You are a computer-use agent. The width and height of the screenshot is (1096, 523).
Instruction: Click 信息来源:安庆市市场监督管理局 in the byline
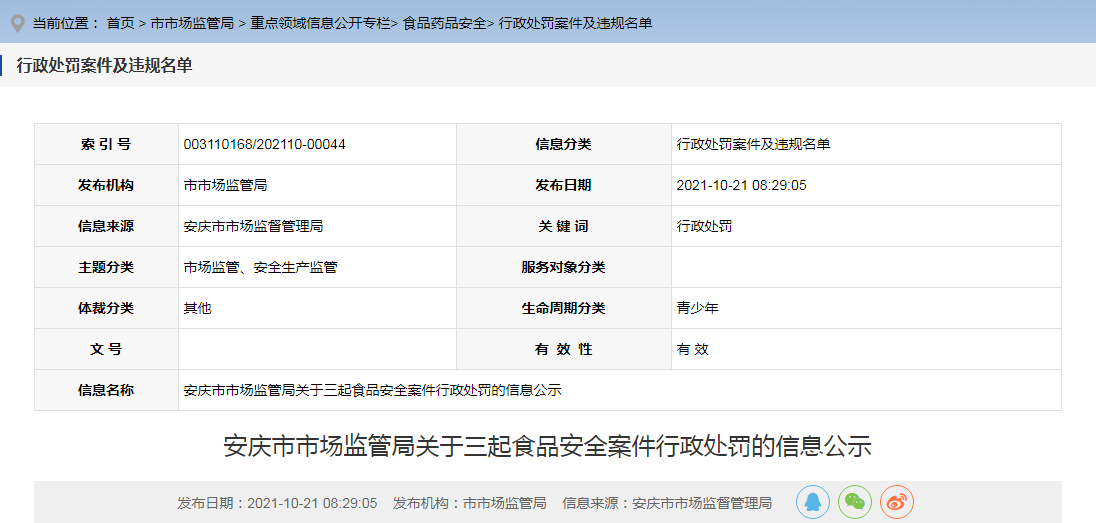(667, 503)
